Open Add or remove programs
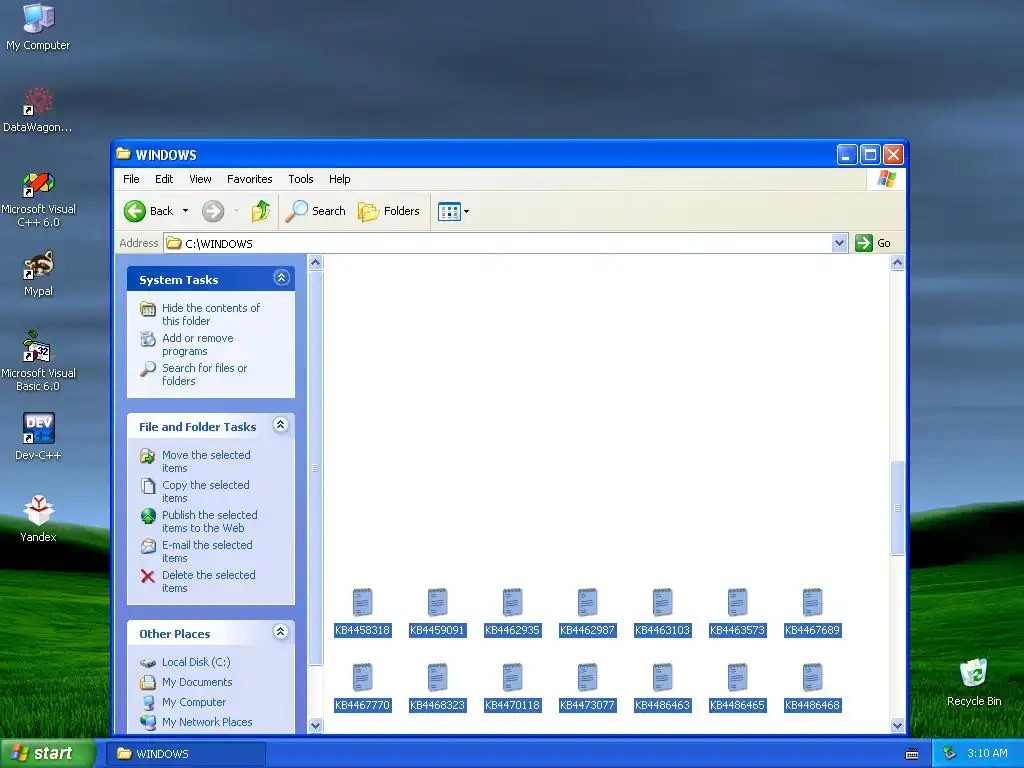Image resolution: width=1024 pixels, height=768 pixels. coord(197,344)
